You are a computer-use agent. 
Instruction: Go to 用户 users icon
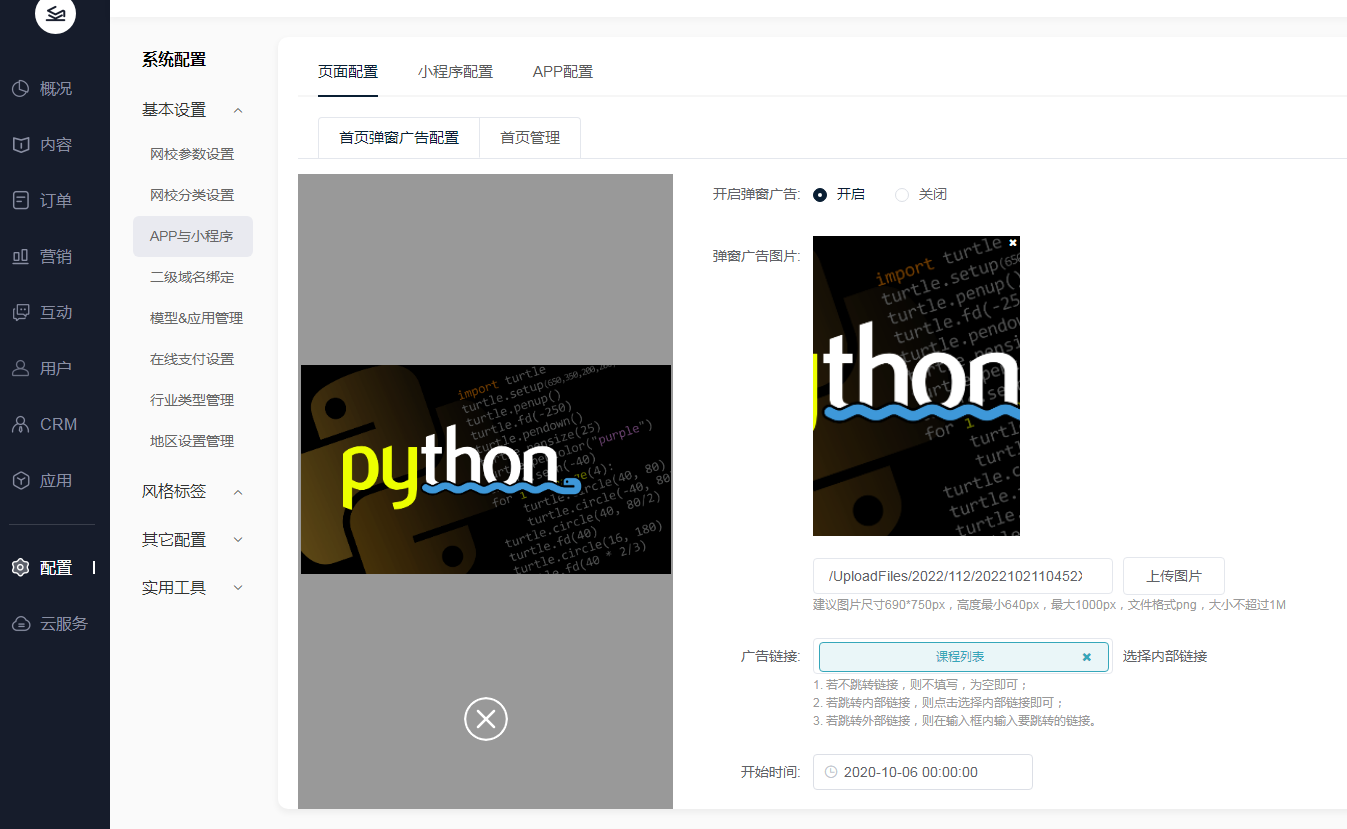pos(21,369)
